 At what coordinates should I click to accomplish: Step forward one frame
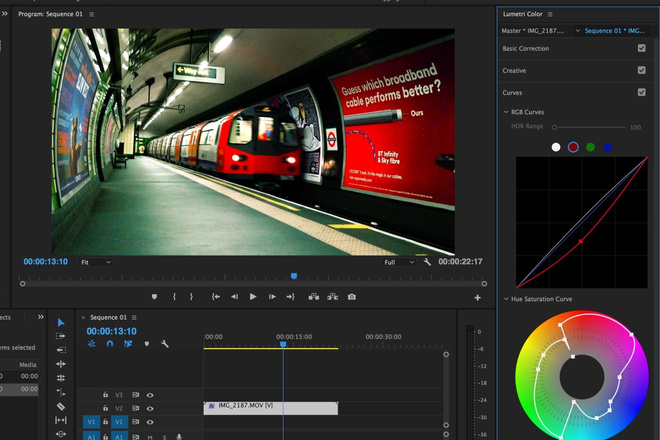click(272, 297)
